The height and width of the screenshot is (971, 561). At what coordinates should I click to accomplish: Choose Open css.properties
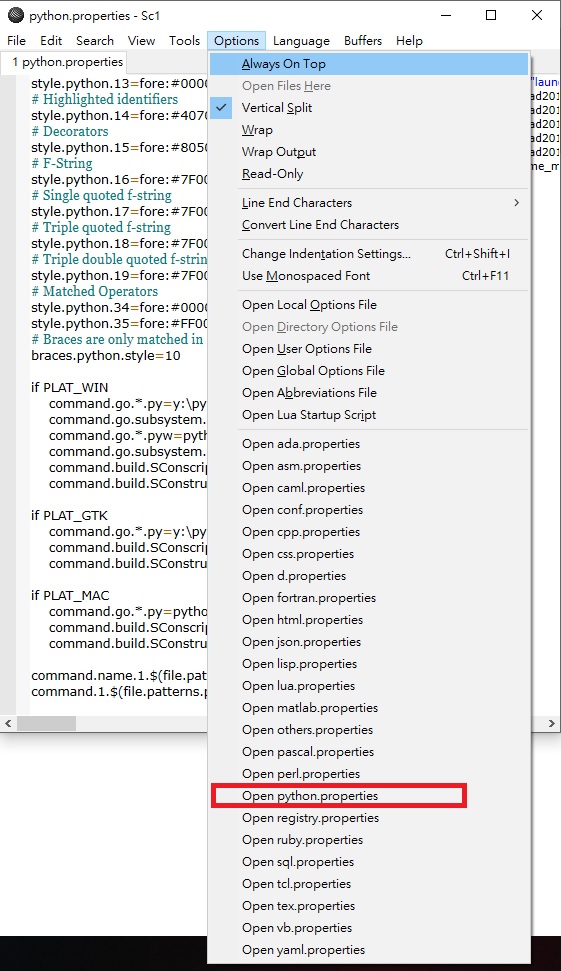pyautogui.click(x=369, y=554)
